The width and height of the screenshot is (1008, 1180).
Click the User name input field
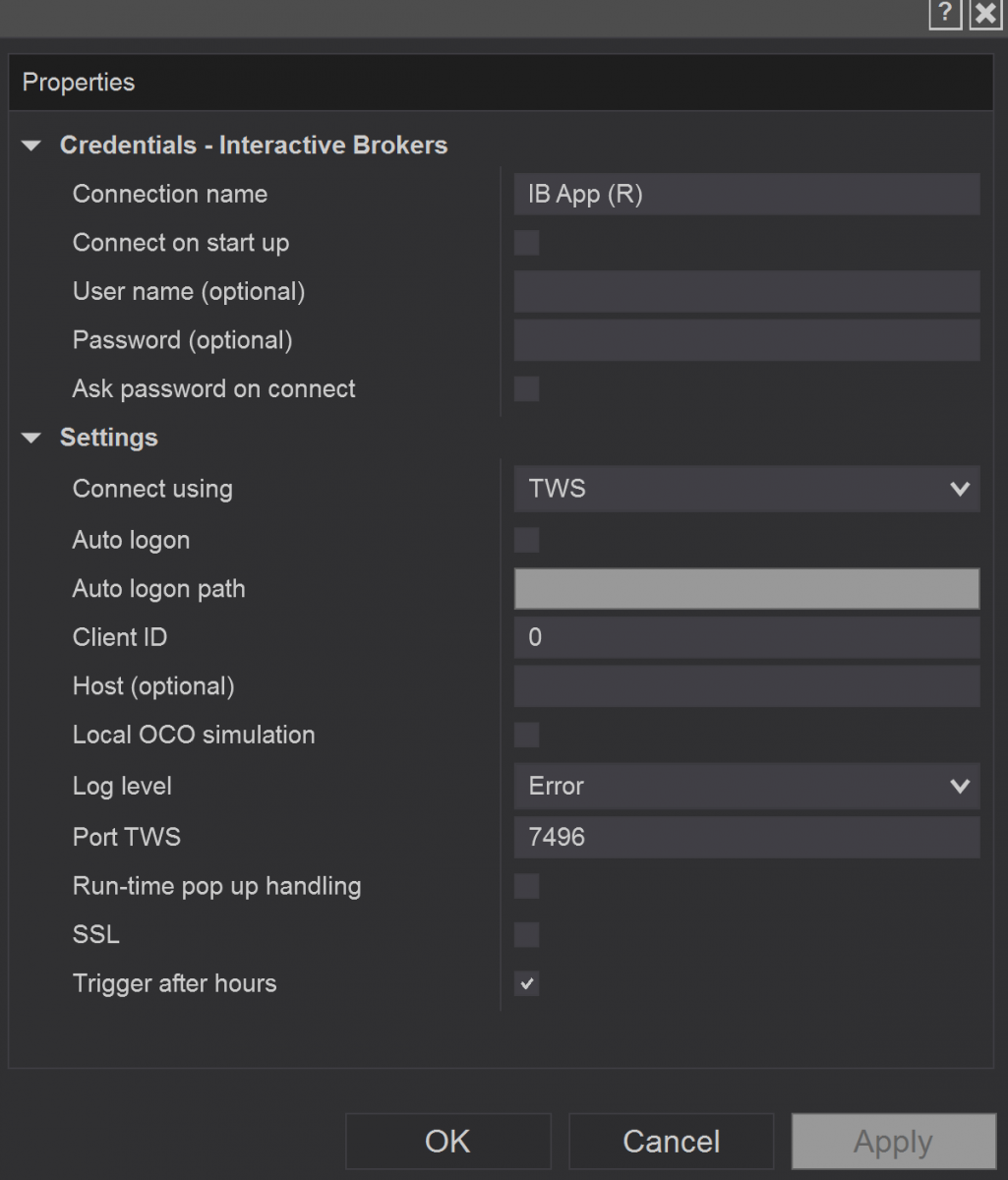coord(746,292)
